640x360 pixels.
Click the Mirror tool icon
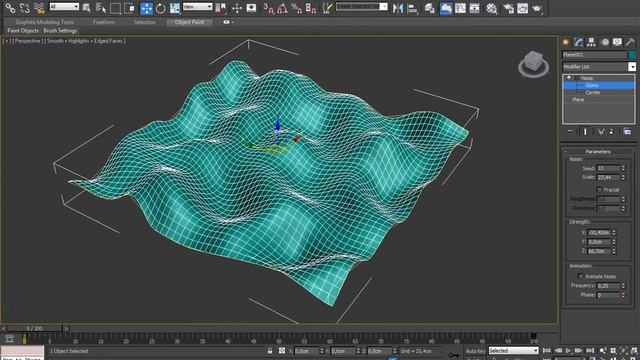tap(398, 8)
